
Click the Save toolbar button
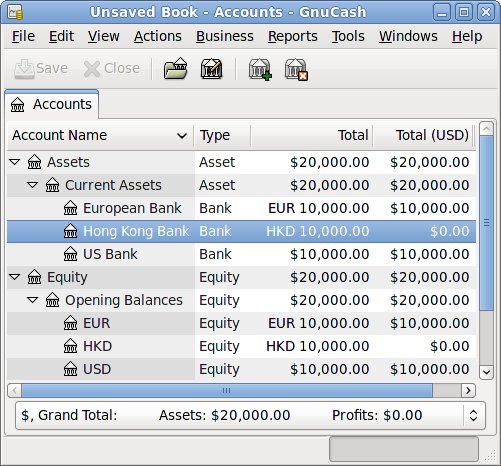[x=41, y=68]
